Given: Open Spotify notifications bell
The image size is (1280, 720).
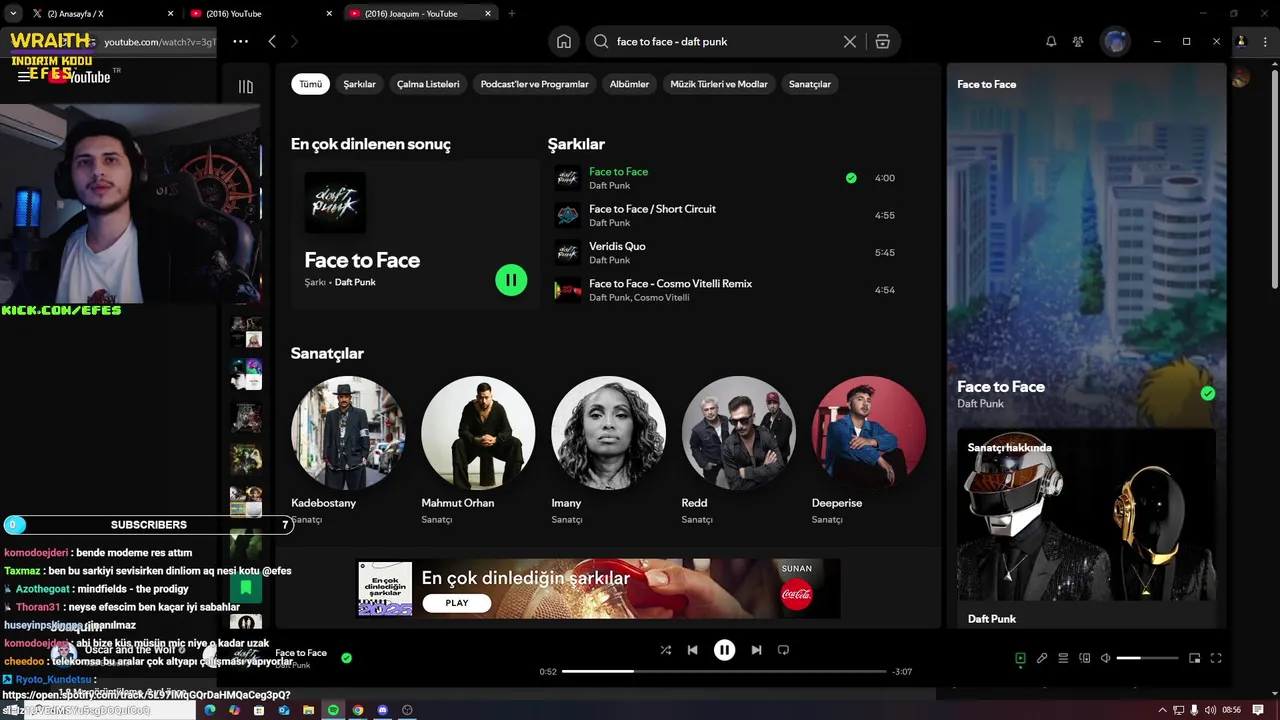Looking at the screenshot, I should (1051, 41).
